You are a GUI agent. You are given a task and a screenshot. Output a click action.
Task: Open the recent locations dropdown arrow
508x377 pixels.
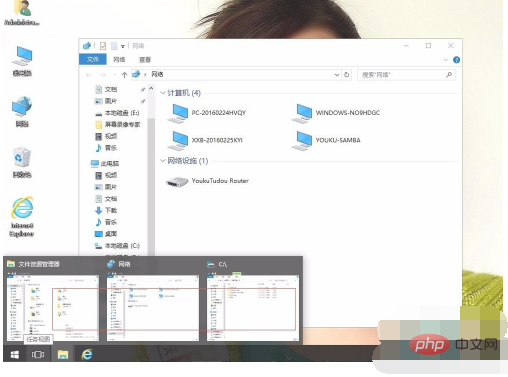(x=114, y=75)
